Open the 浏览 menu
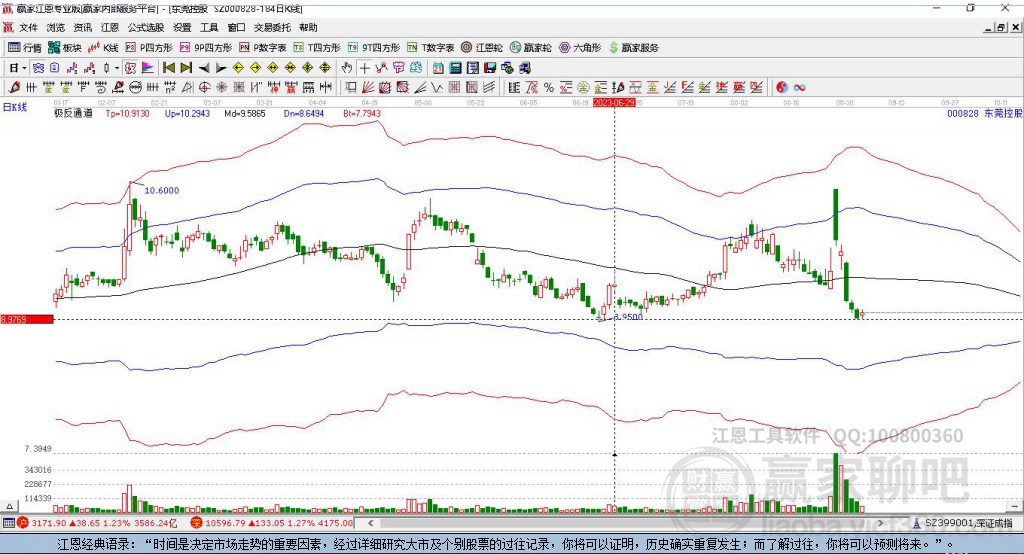The height and width of the screenshot is (554, 1024). point(56,27)
